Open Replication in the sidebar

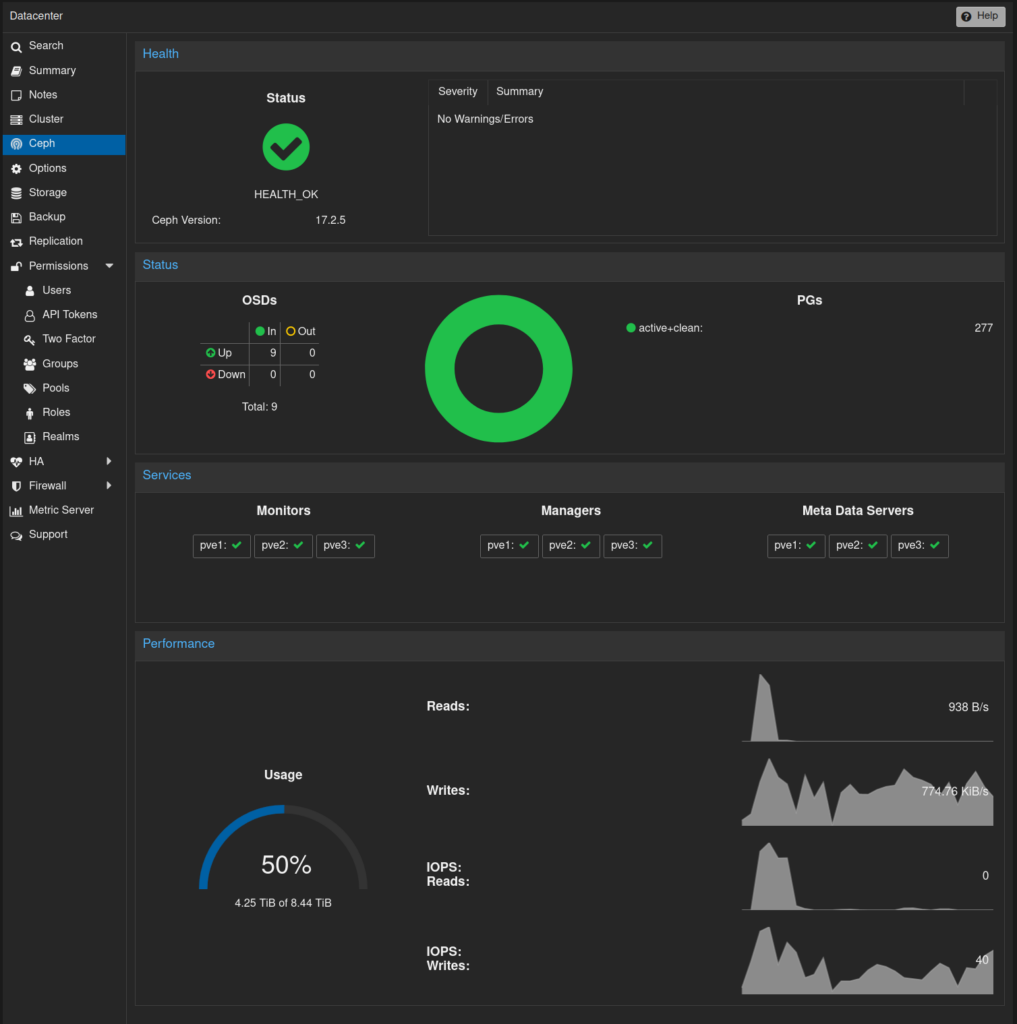(x=64, y=241)
